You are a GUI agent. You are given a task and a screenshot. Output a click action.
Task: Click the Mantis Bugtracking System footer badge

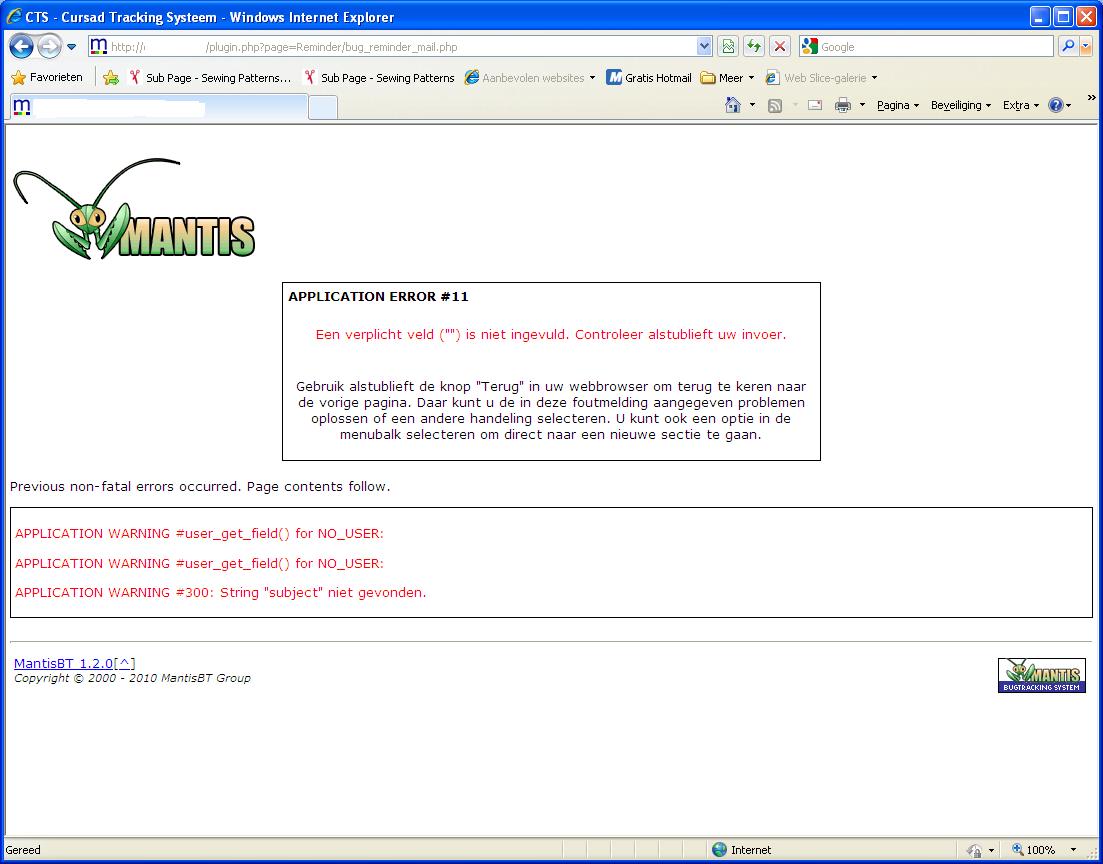pos(1041,675)
